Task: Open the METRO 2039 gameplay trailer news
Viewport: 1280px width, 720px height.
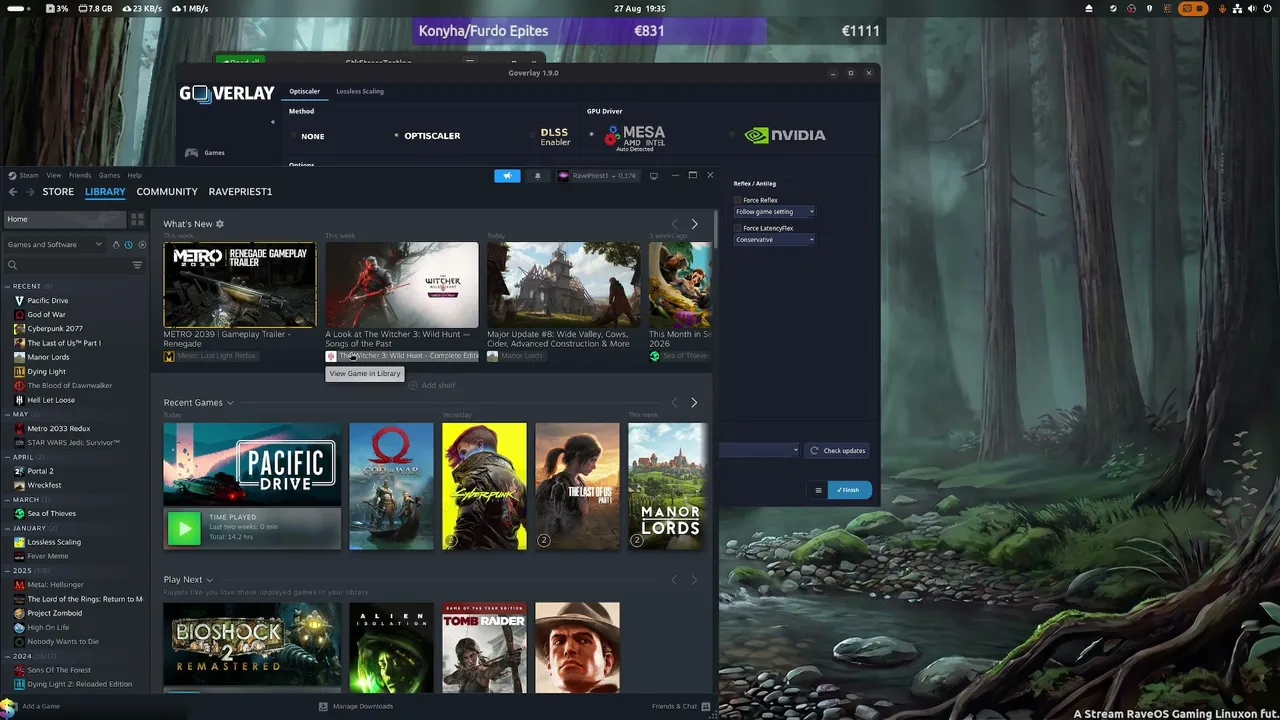Action: [x=240, y=286]
